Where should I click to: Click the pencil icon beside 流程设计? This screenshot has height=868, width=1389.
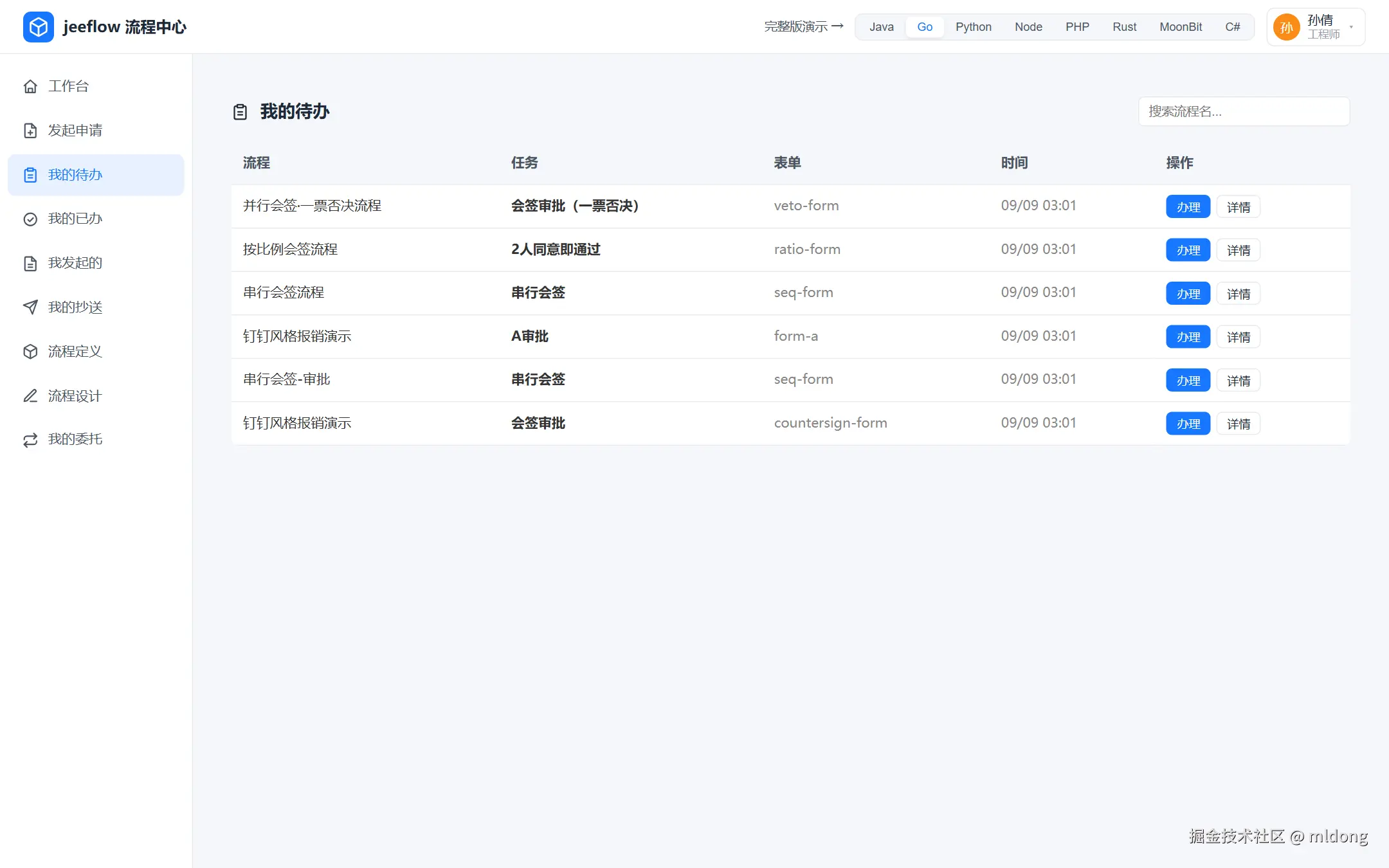point(30,395)
